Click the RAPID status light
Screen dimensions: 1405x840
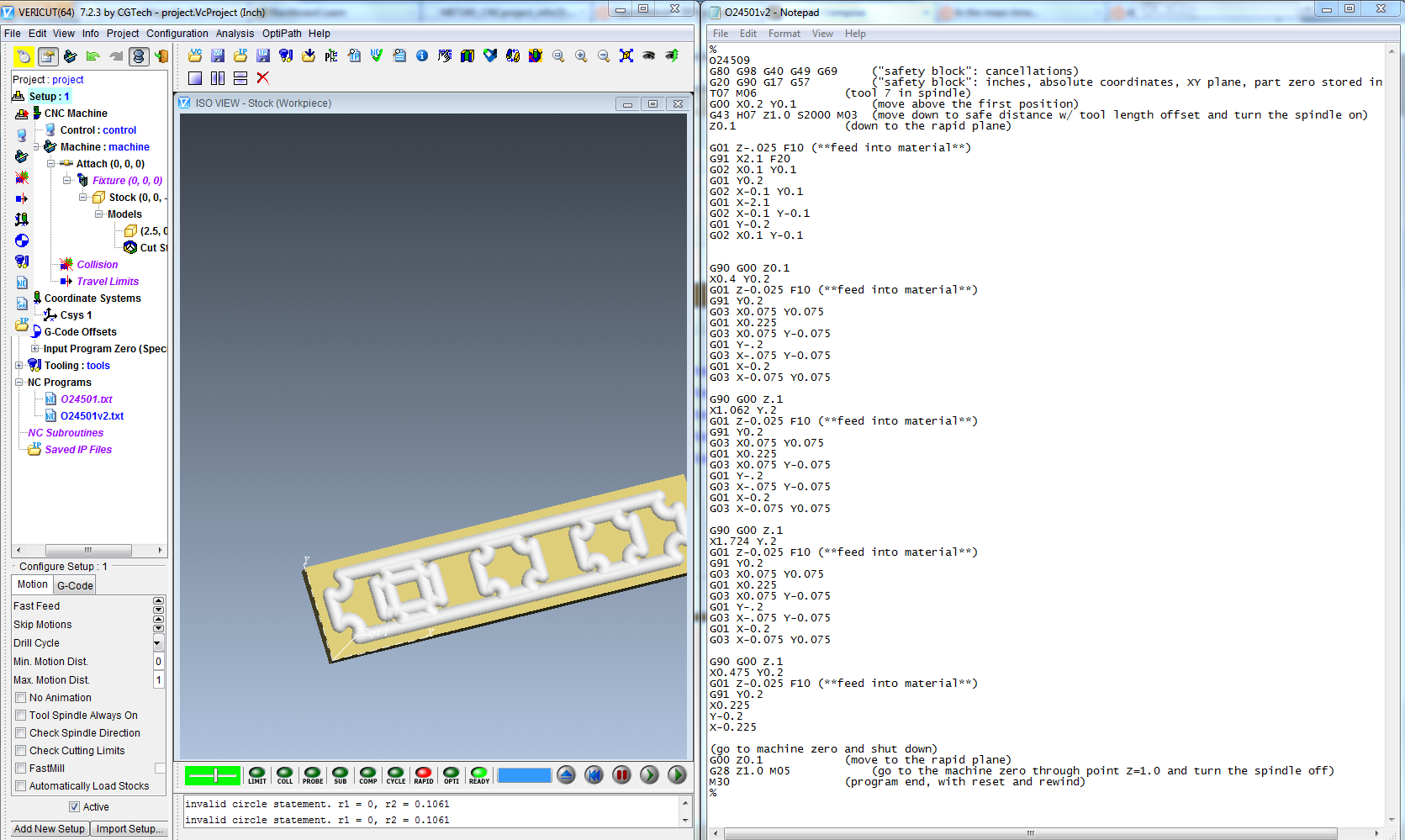[x=424, y=774]
